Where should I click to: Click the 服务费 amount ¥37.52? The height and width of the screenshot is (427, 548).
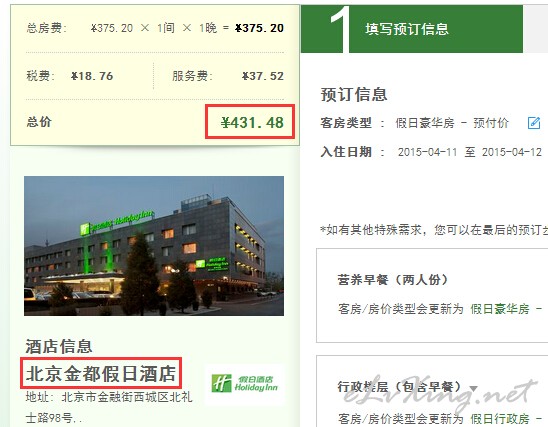(x=263, y=76)
